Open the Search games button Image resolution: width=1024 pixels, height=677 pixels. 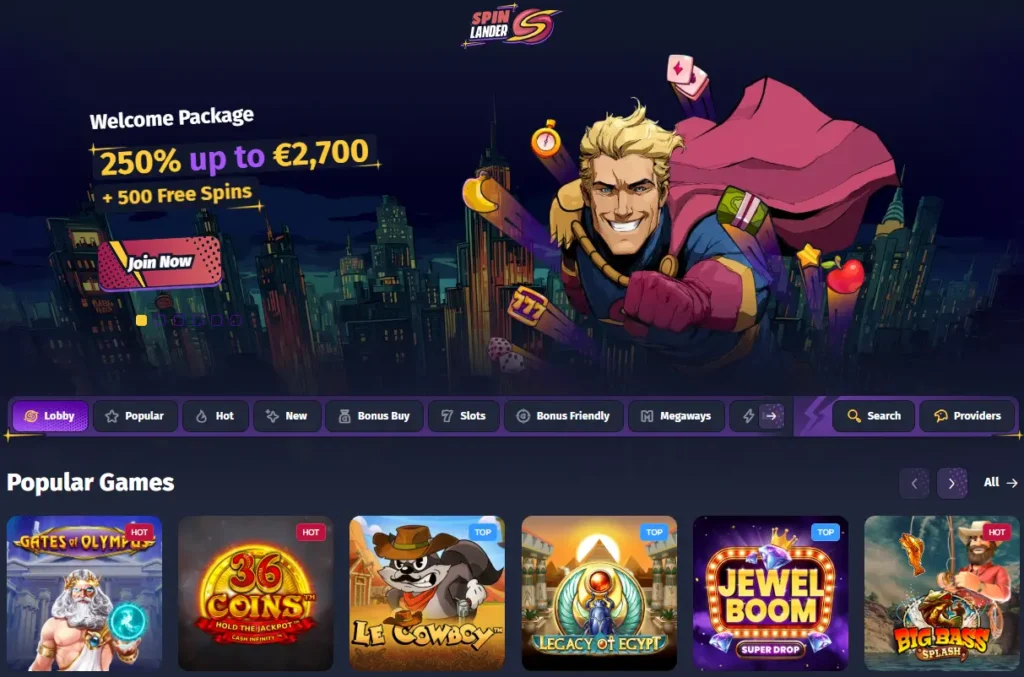click(873, 416)
